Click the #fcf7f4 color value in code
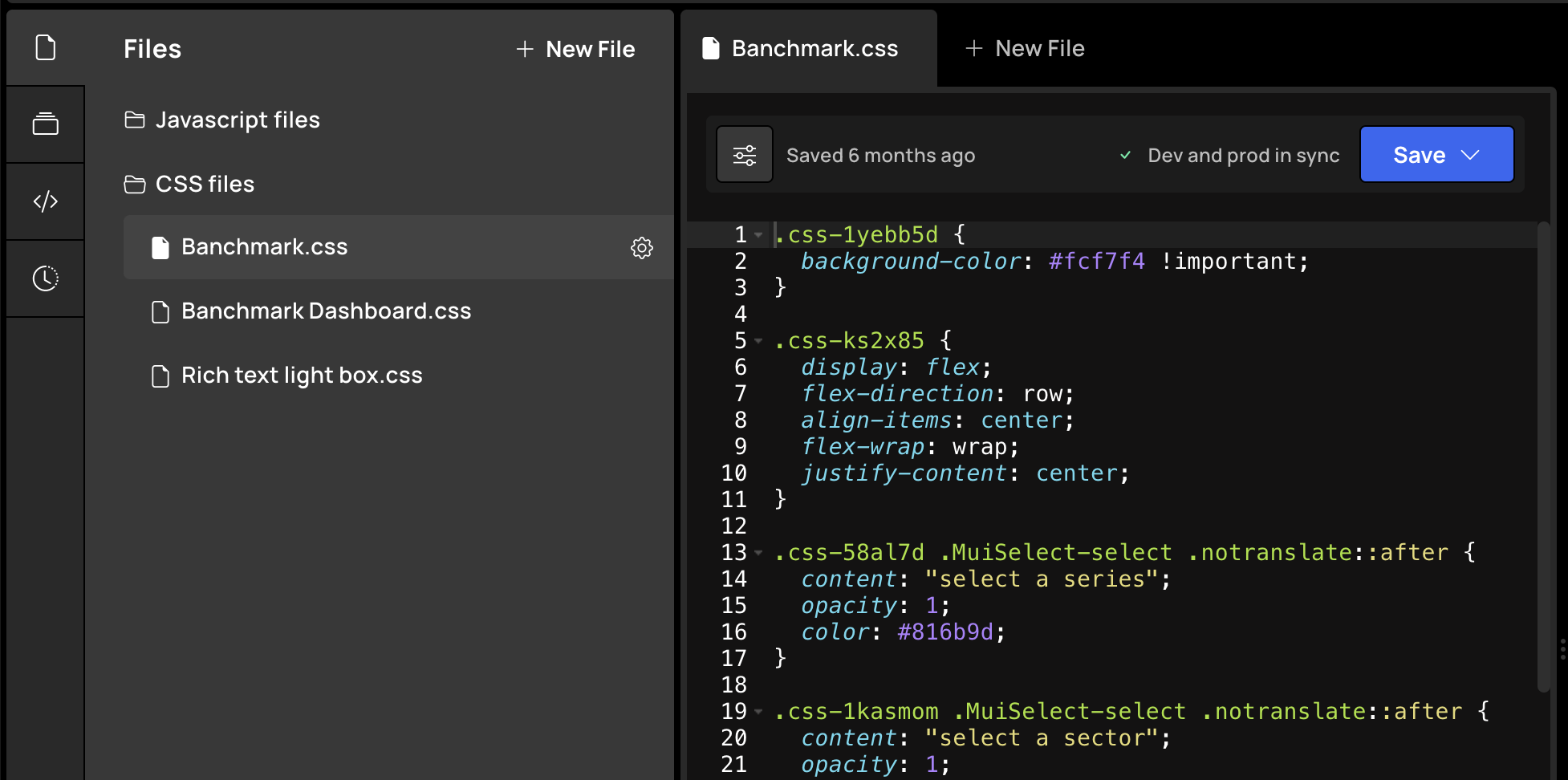 1096,262
